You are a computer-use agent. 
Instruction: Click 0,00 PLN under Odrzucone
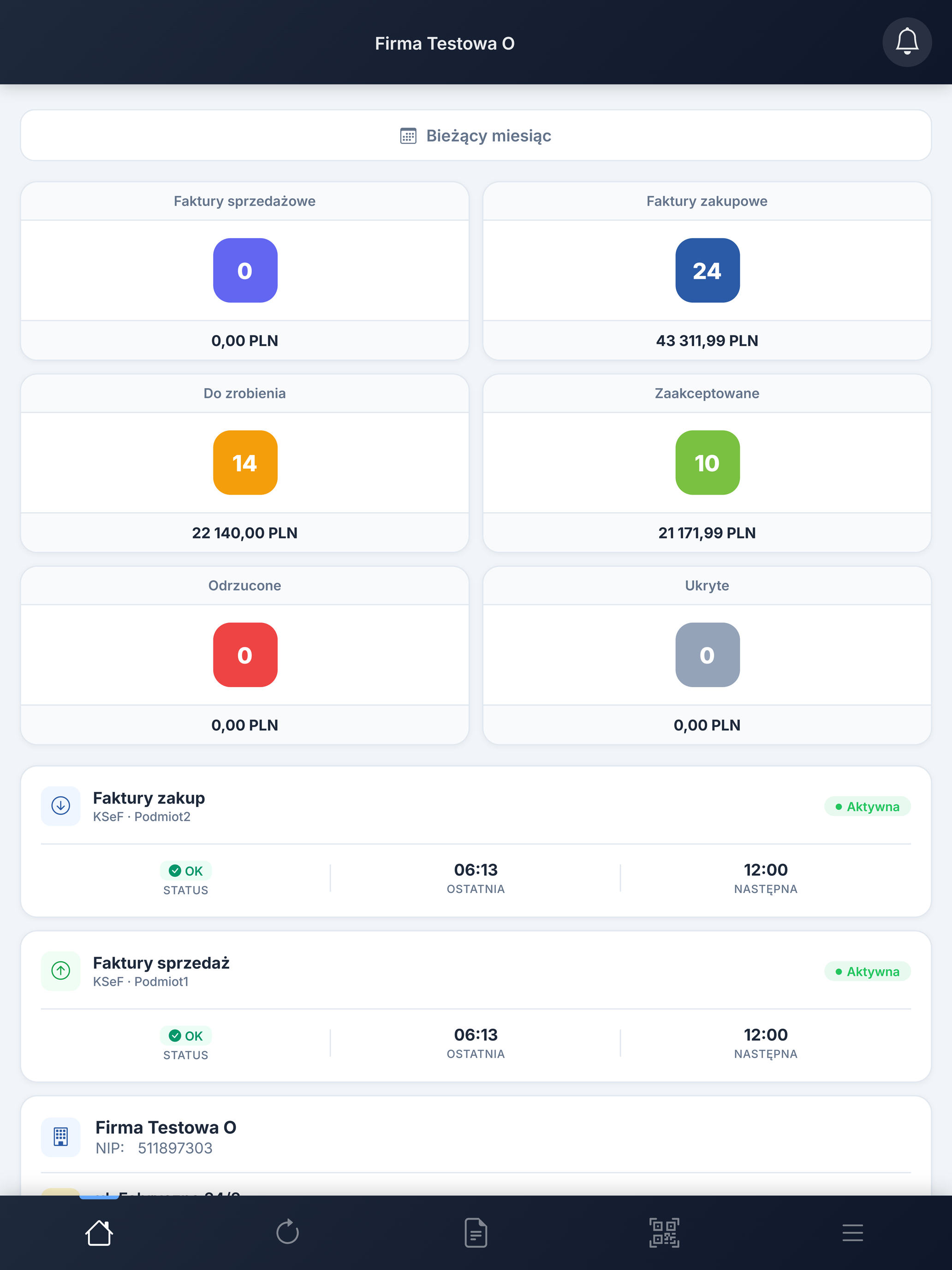[245, 726]
